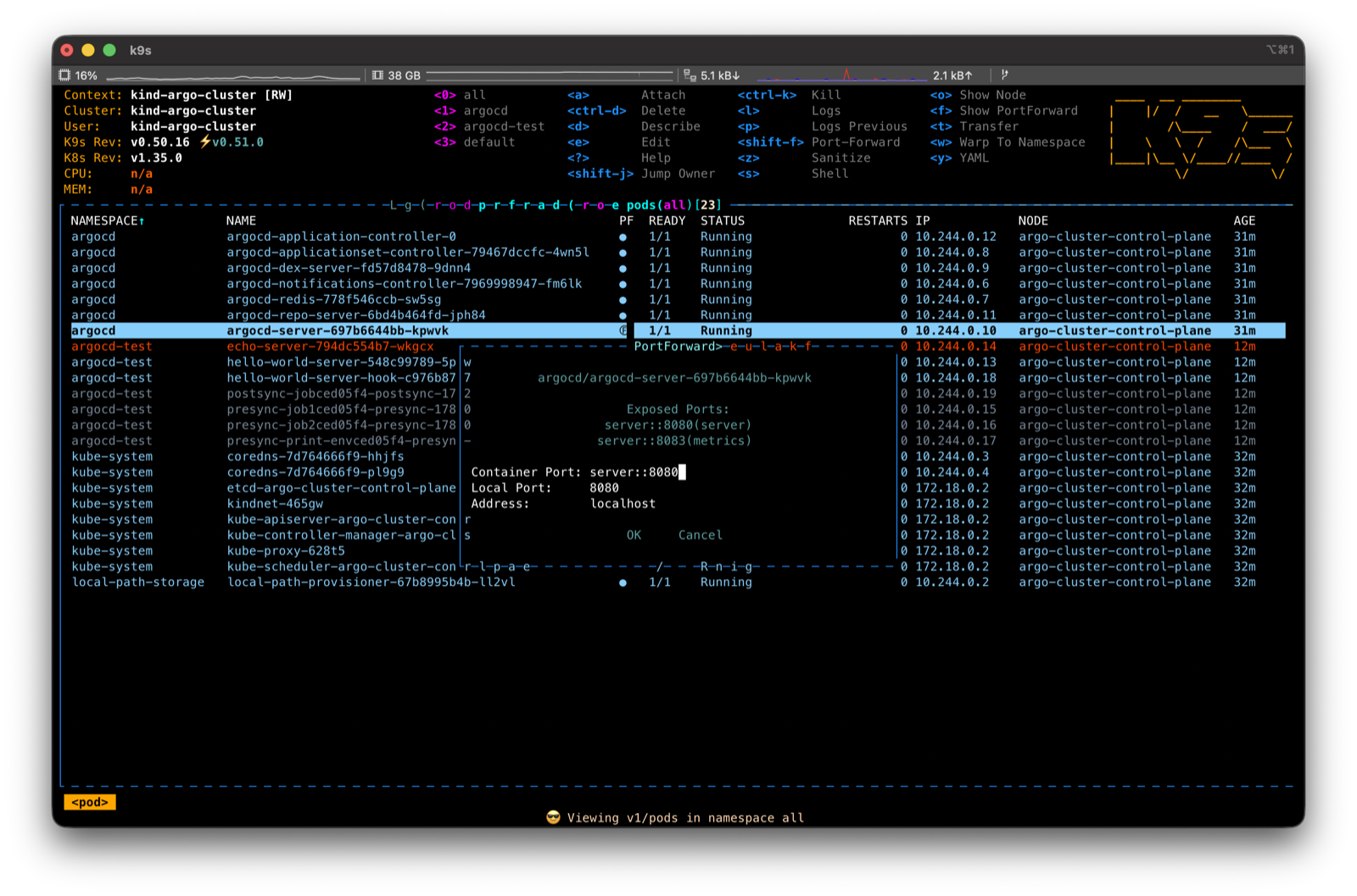Click the Local Port field showing 8080

point(604,487)
